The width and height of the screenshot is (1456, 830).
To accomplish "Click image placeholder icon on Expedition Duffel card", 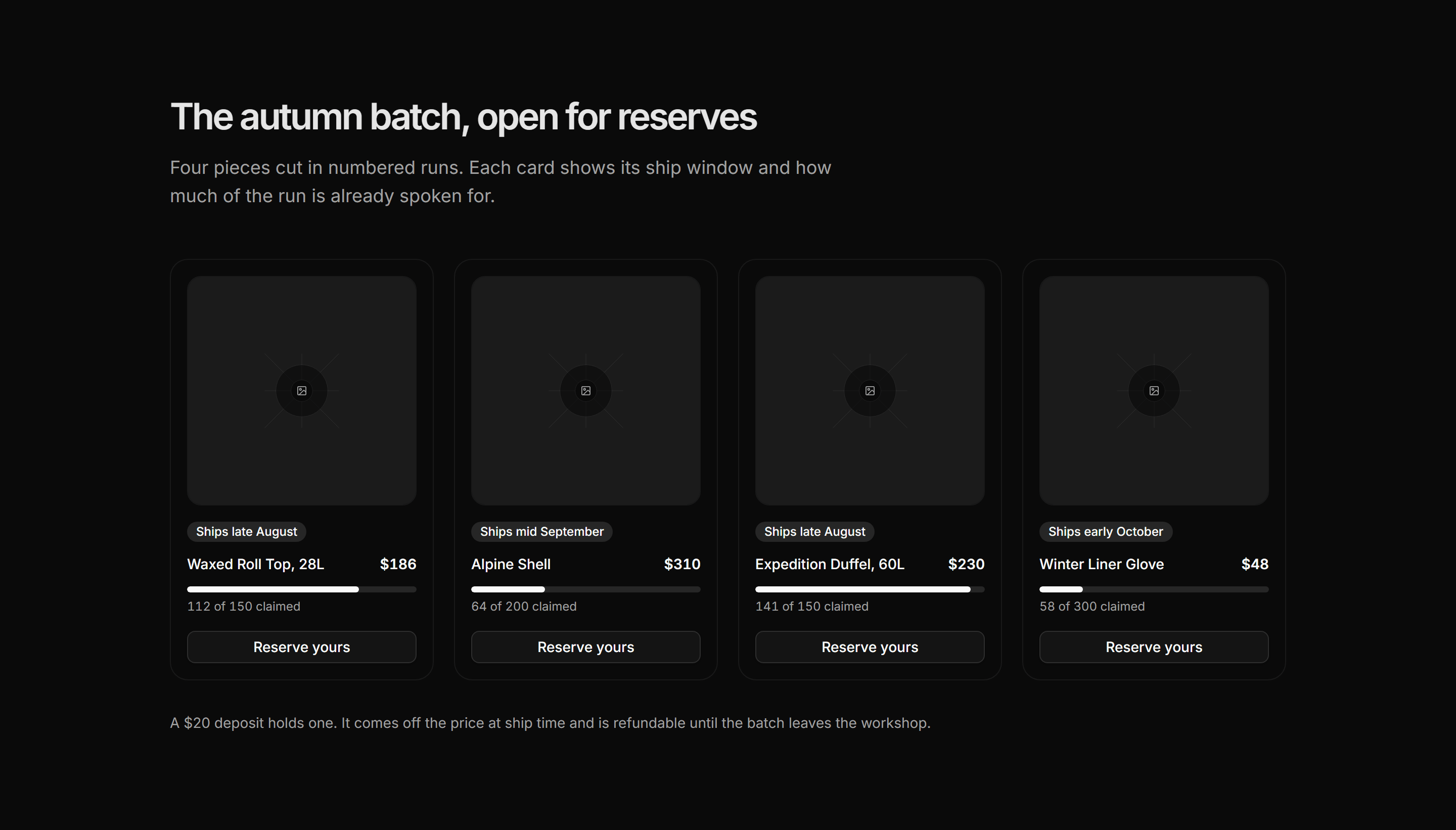I will [x=870, y=391].
